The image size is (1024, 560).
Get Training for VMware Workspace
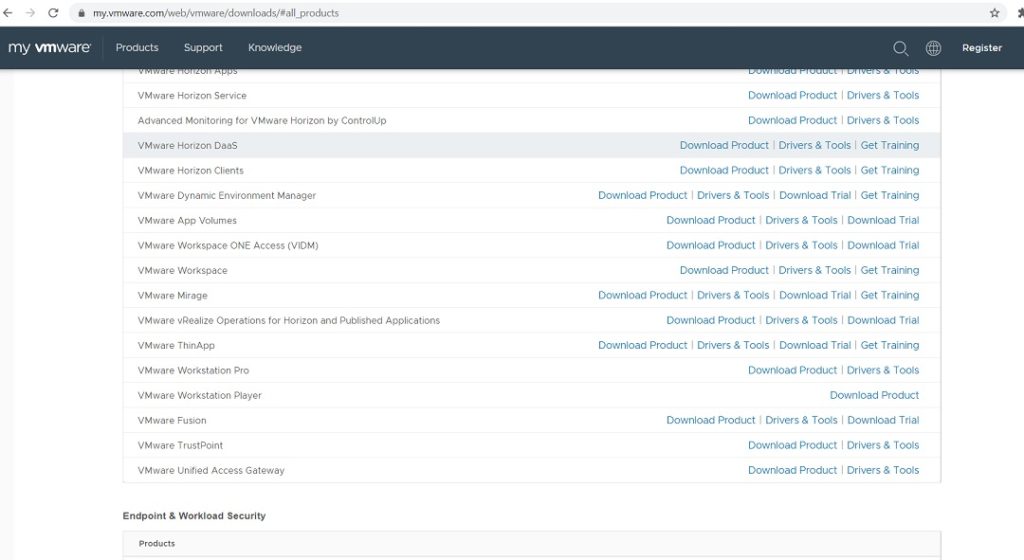point(889,270)
